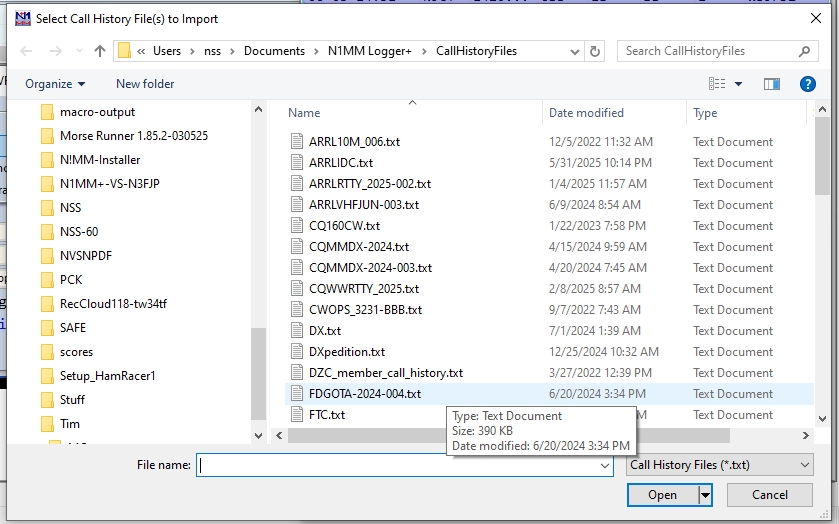Click New folder in the toolbar
This screenshot has width=839, height=524.
tap(145, 84)
